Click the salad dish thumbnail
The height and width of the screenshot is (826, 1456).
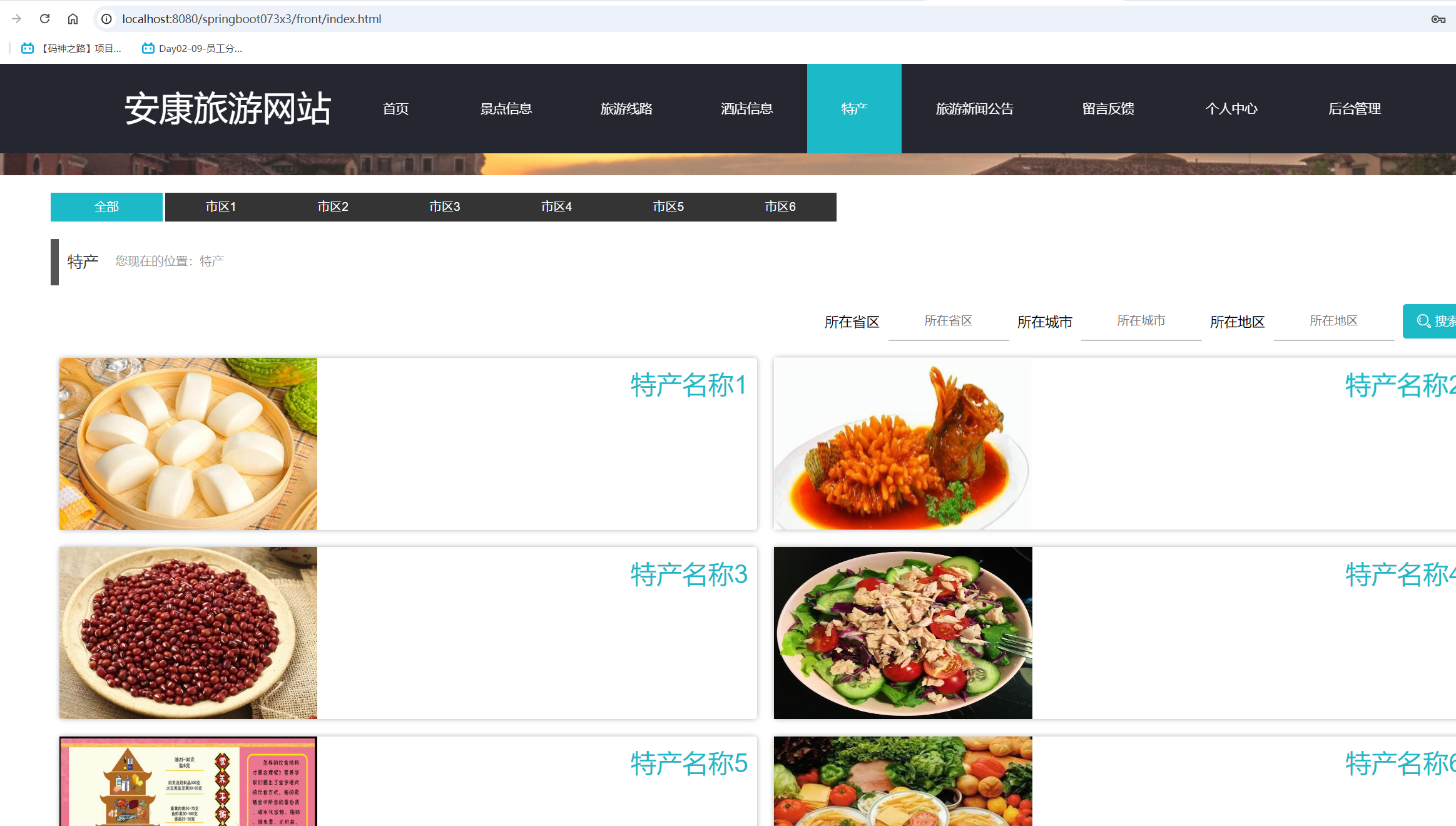(x=903, y=633)
